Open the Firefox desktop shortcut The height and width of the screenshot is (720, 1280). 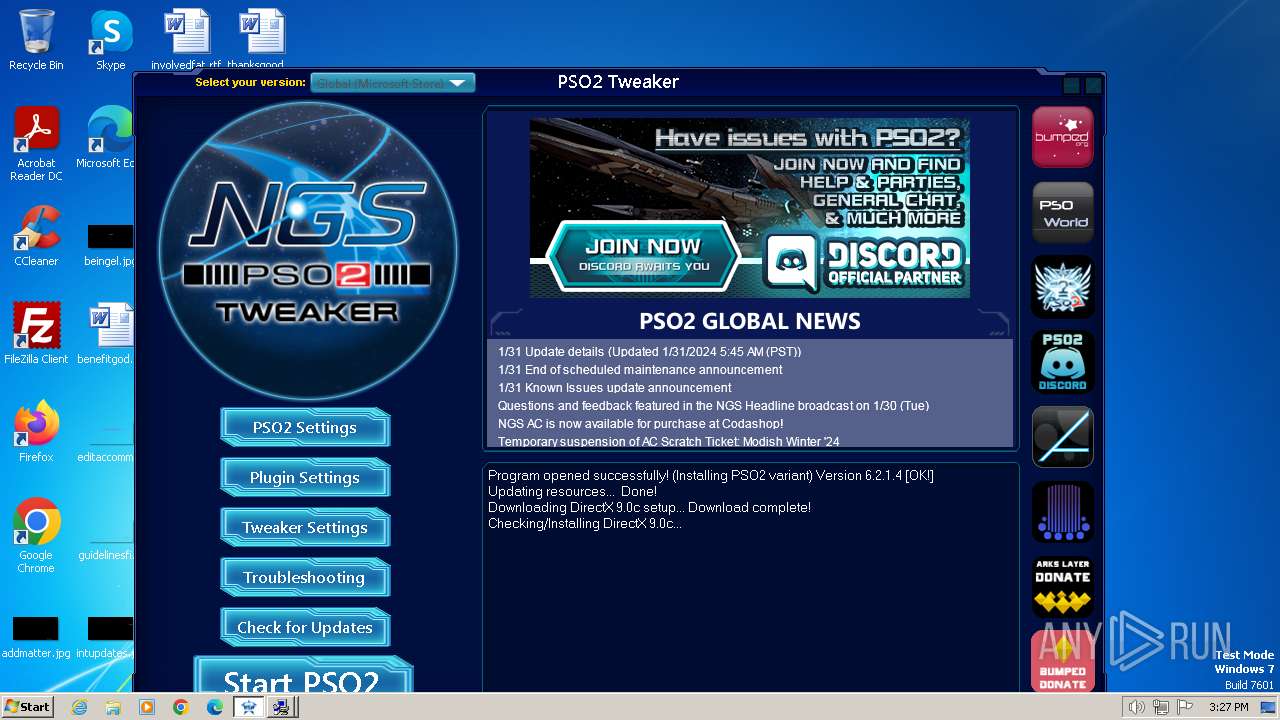tap(36, 431)
